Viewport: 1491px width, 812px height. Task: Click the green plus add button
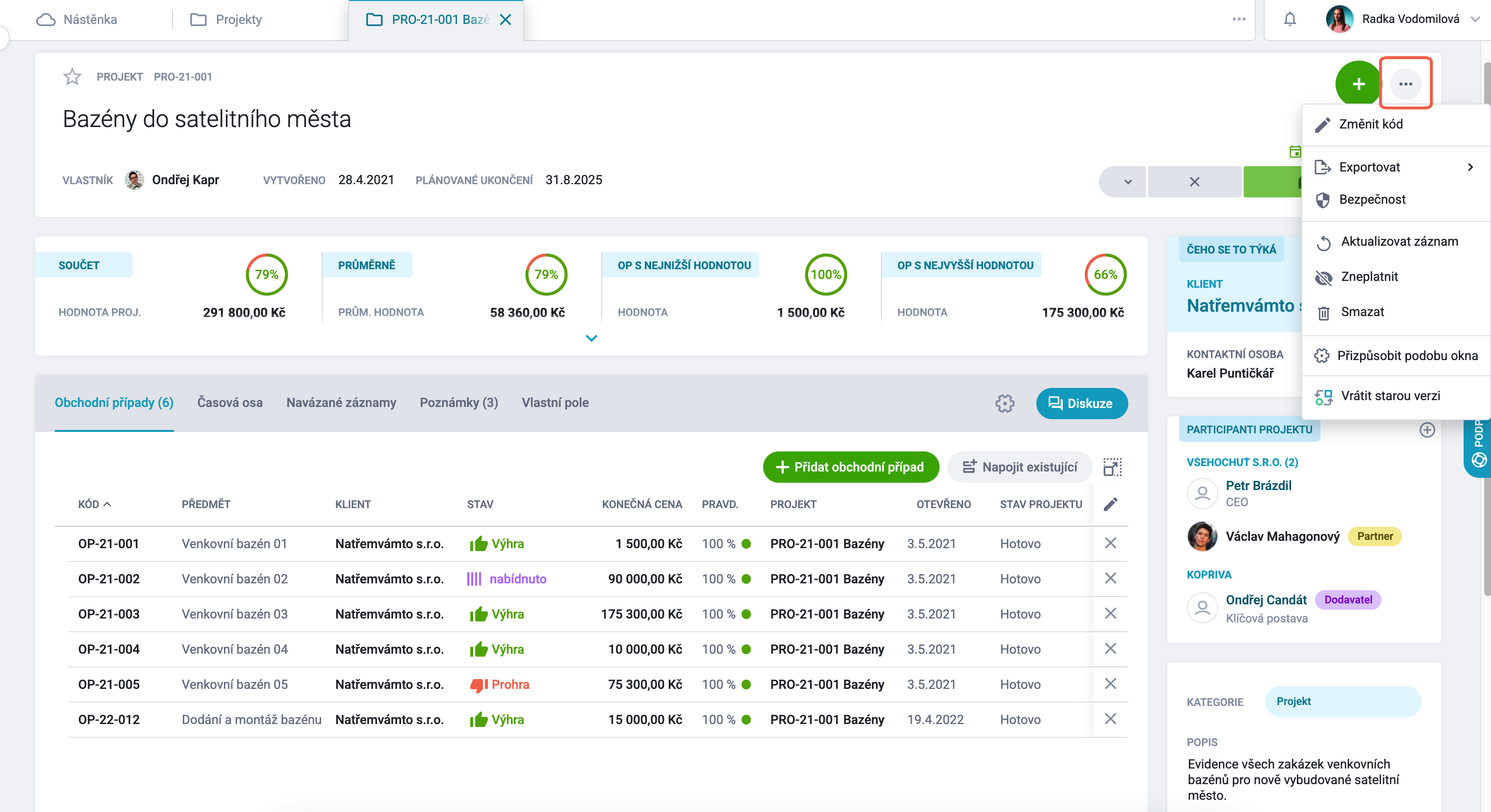(x=1358, y=84)
